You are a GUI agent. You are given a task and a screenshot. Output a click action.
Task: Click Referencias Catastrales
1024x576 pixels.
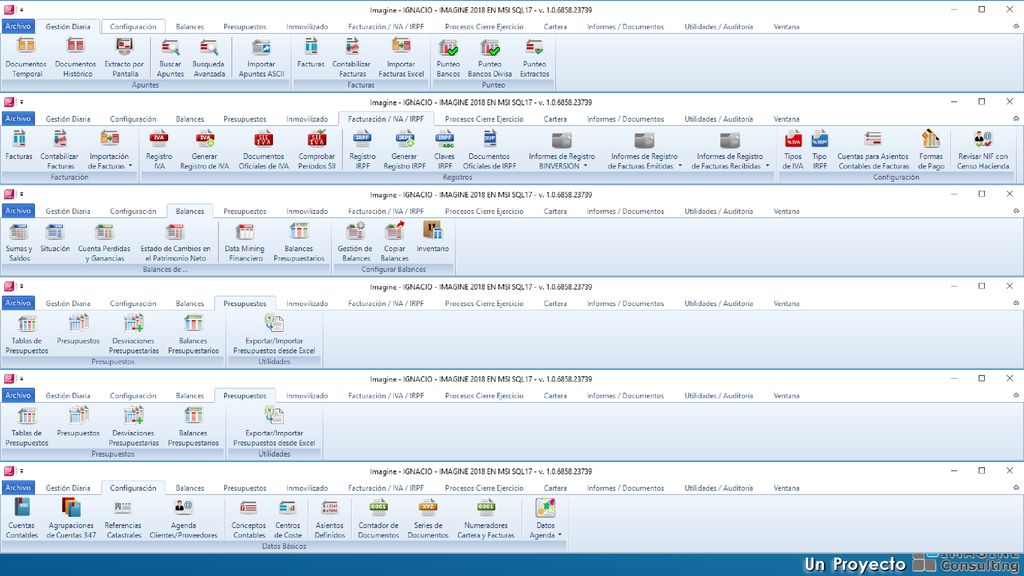123,519
